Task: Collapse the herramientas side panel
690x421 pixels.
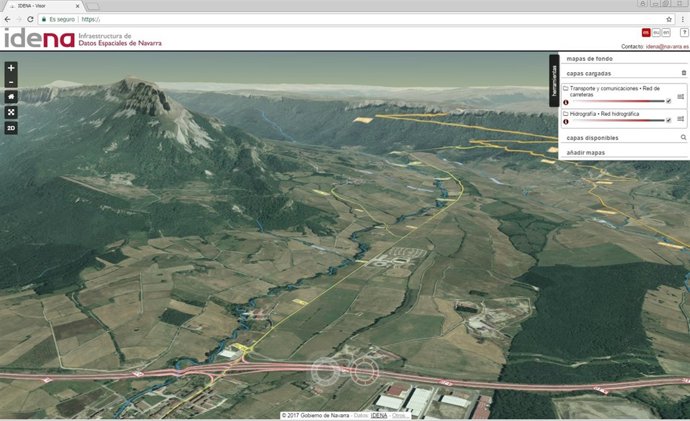Action: [x=553, y=79]
